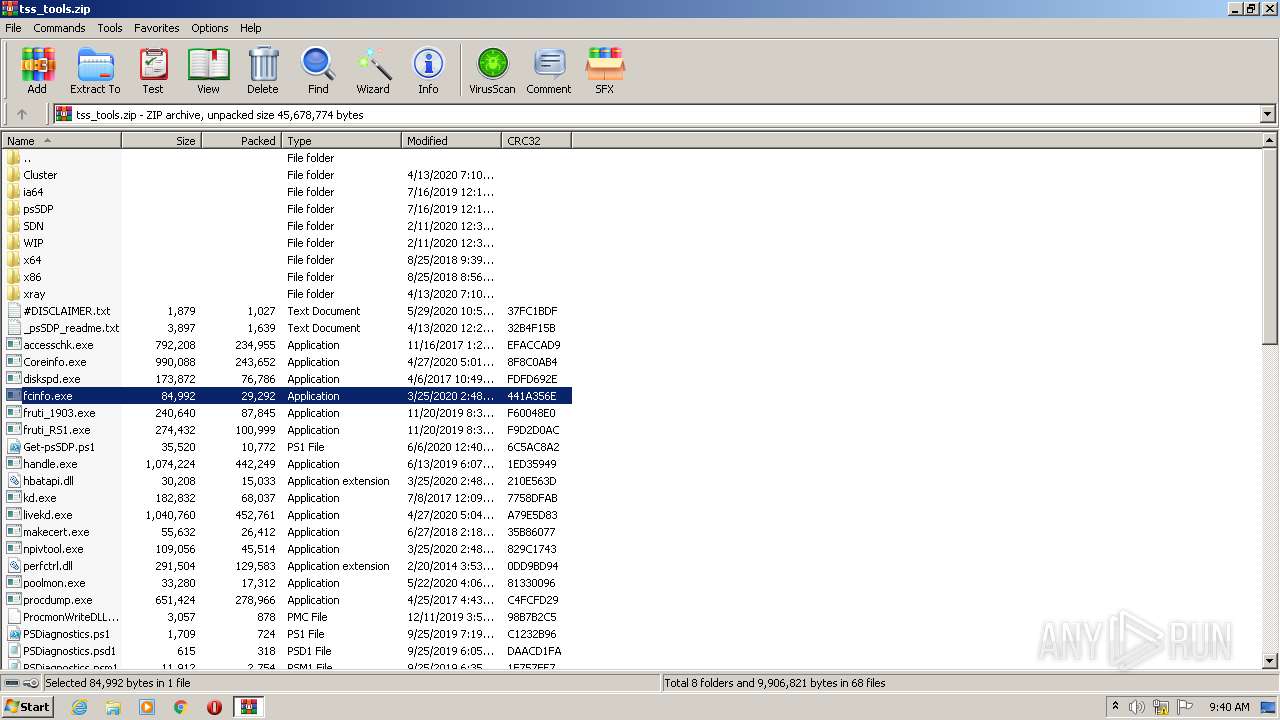Open the View toolbar icon
This screenshot has width=1280, height=720.
coord(208,71)
